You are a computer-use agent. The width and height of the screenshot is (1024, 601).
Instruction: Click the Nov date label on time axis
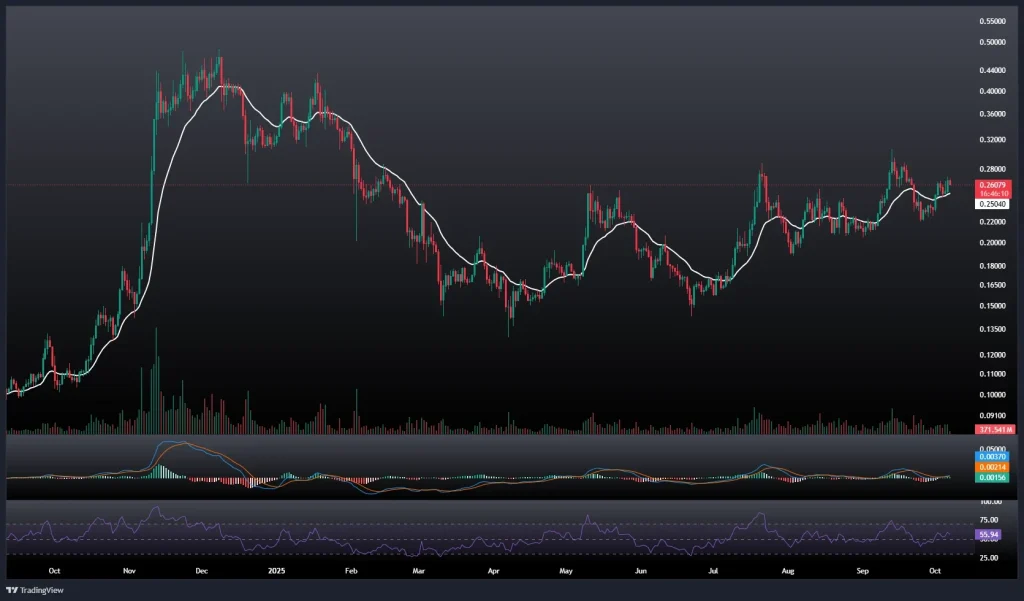(x=128, y=571)
